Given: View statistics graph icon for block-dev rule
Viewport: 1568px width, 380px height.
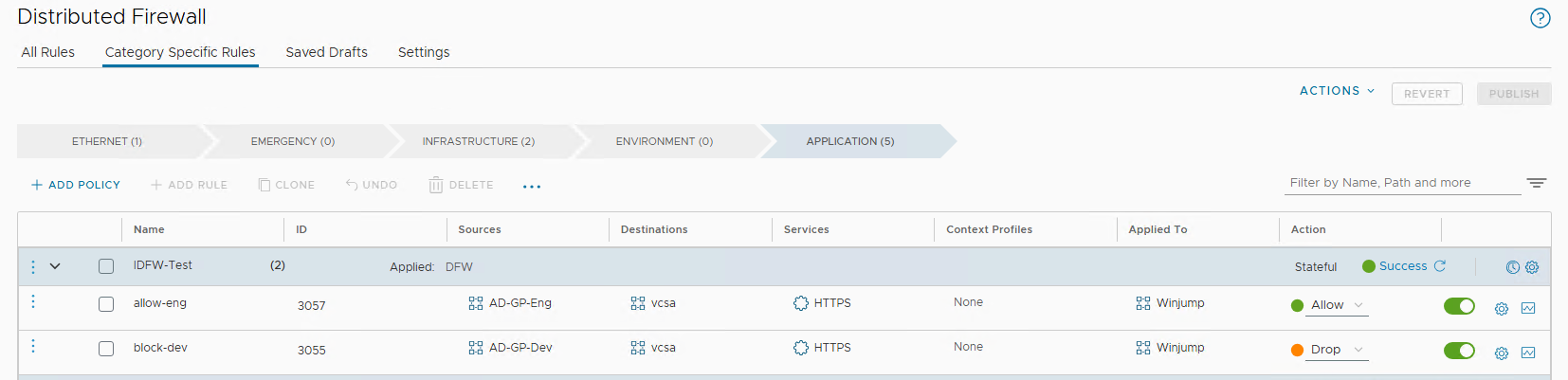Looking at the screenshot, I should (x=1528, y=353).
